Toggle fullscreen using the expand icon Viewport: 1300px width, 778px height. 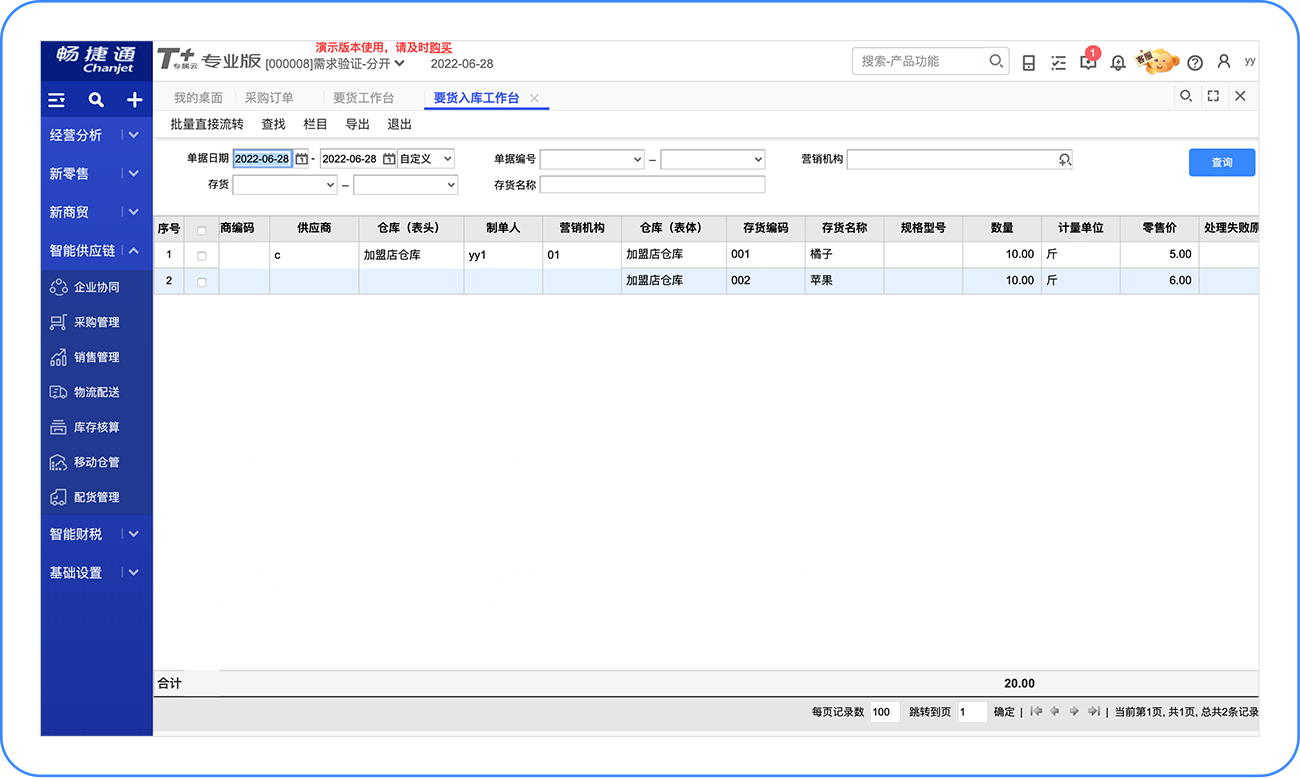(x=1213, y=96)
